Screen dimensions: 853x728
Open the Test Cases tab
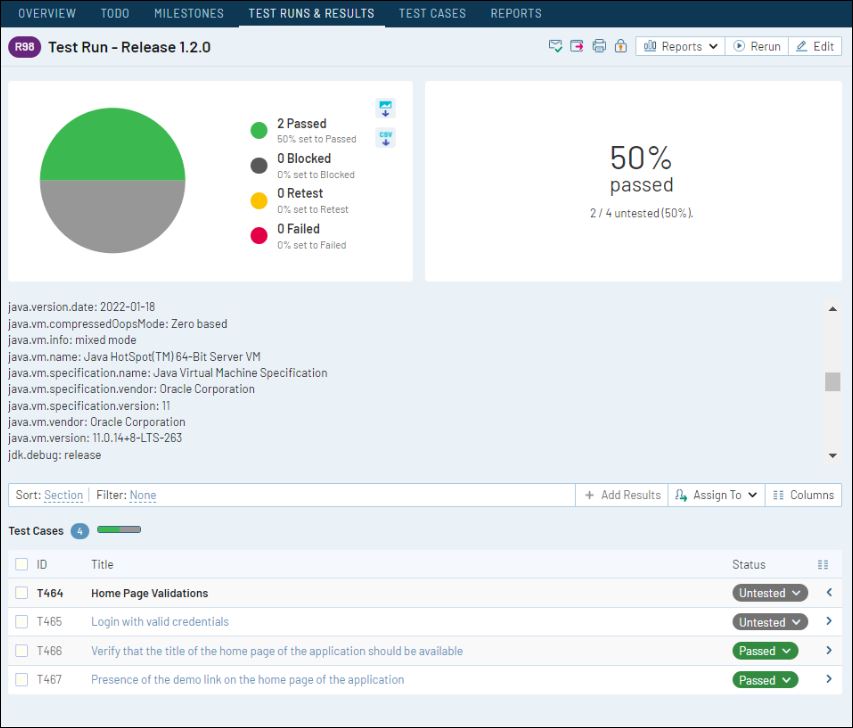tap(432, 14)
